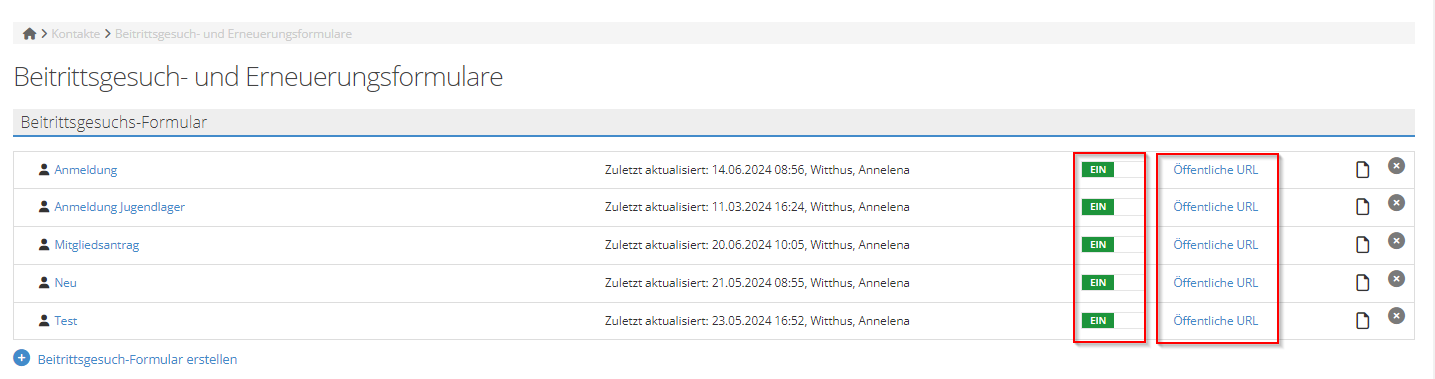This screenshot has width=1435, height=379.
Task: Remove Mitgliedsantrag using its X icon
Action: (x=1396, y=240)
